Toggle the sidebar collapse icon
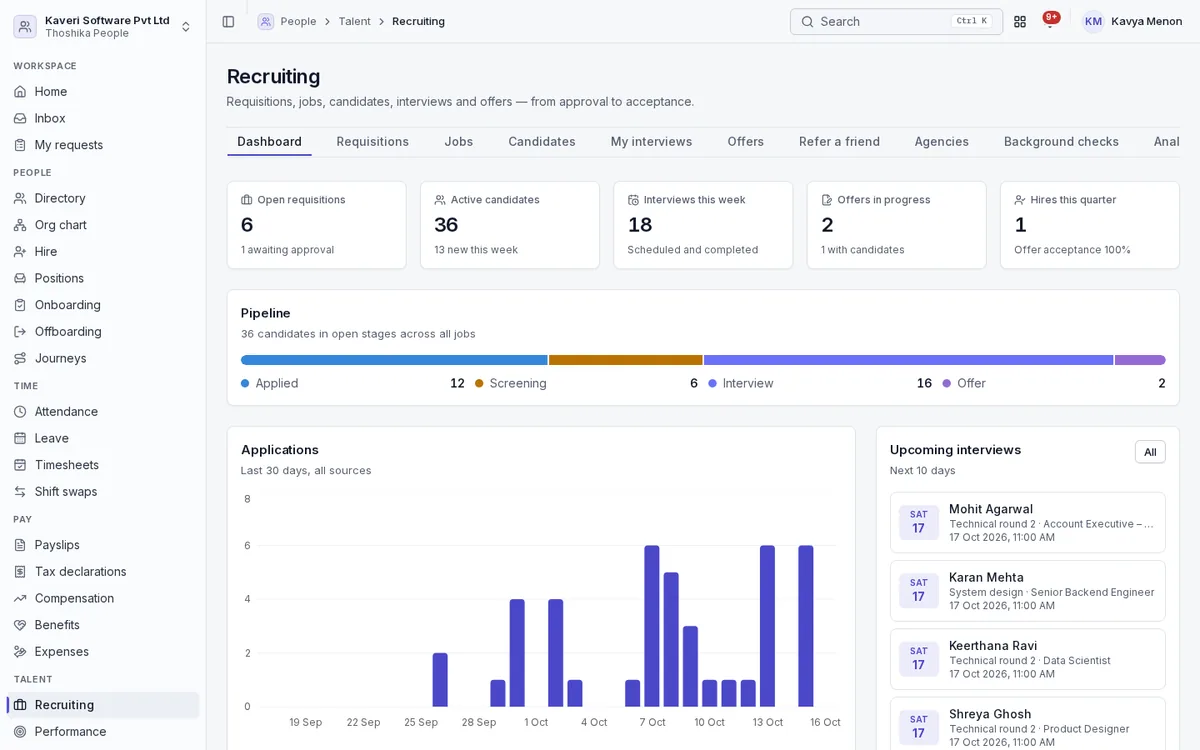 [x=228, y=21]
